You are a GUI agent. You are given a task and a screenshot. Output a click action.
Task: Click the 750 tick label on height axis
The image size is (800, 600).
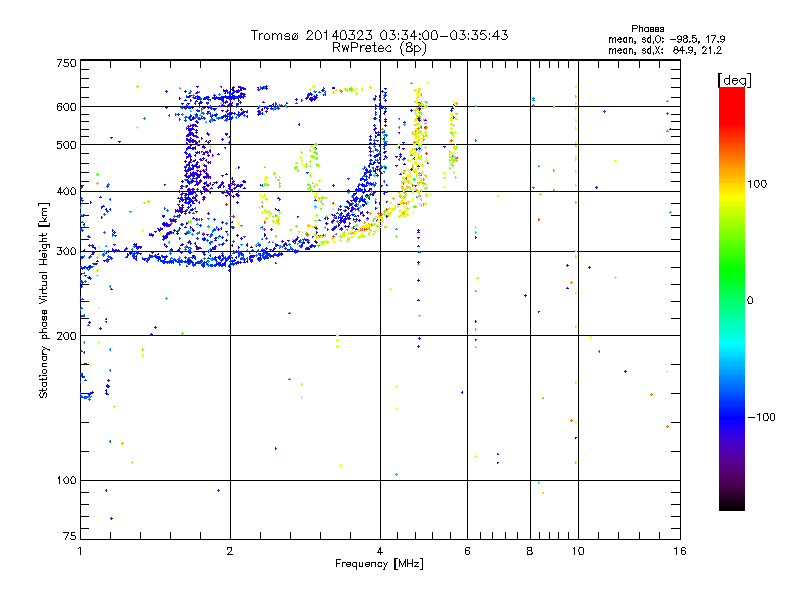(66, 63)
